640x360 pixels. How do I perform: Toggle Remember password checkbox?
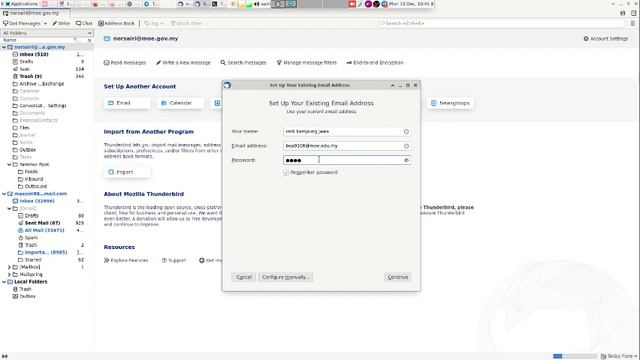286,173
